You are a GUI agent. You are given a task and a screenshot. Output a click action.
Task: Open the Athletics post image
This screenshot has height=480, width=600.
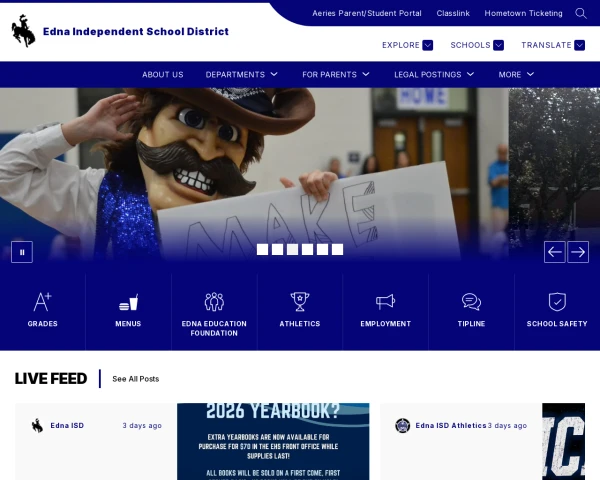(x=563, y=441)
